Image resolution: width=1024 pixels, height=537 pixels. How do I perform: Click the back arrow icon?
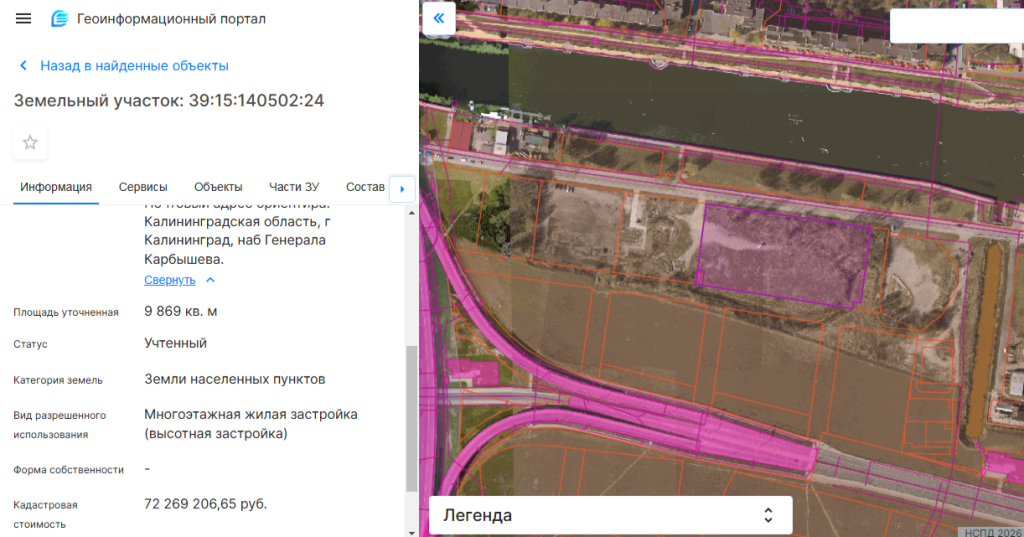click(x=24, y=66)
